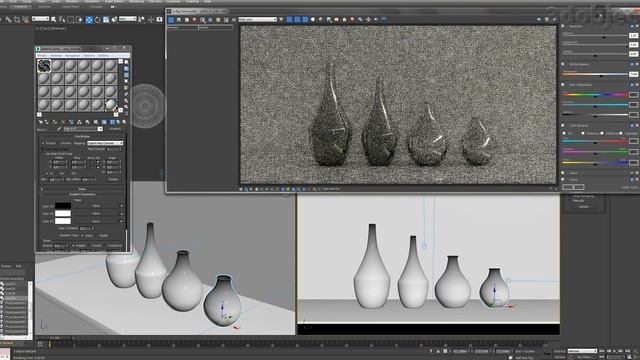
Task: Open the Selected key filter dropdown
Action: 582,351
